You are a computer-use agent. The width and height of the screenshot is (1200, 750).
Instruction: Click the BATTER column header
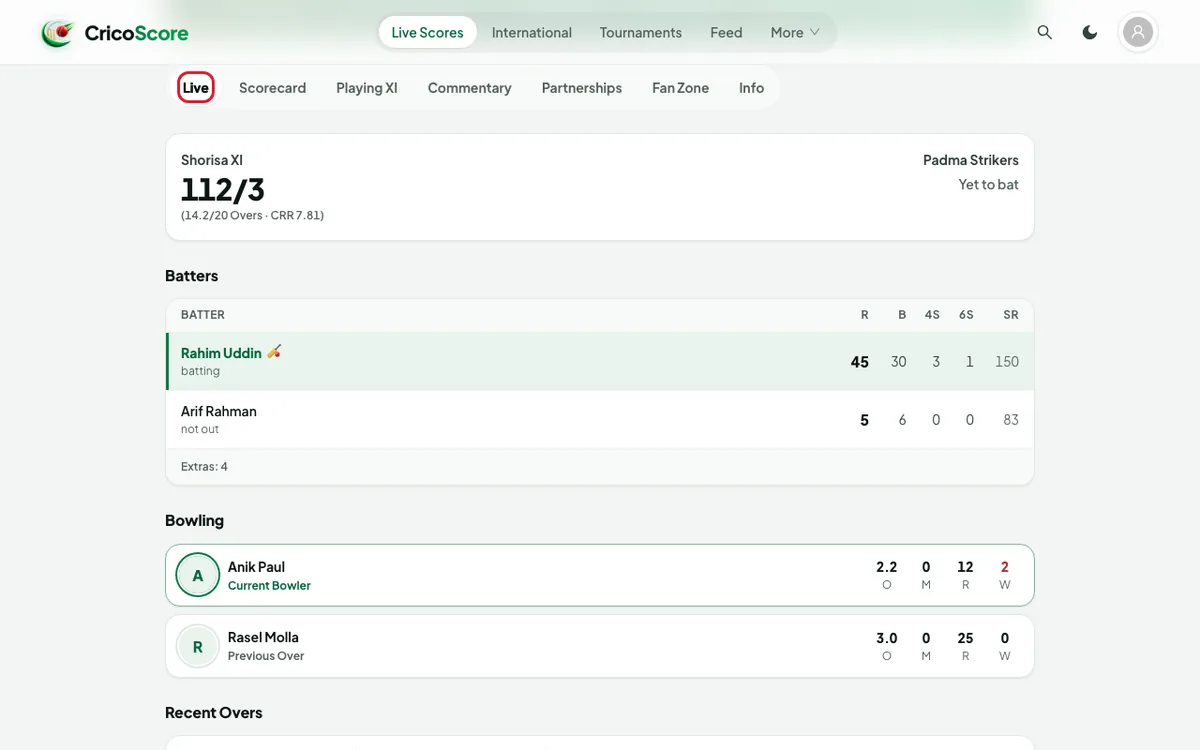pyautogui.click(x=203, y=315)
